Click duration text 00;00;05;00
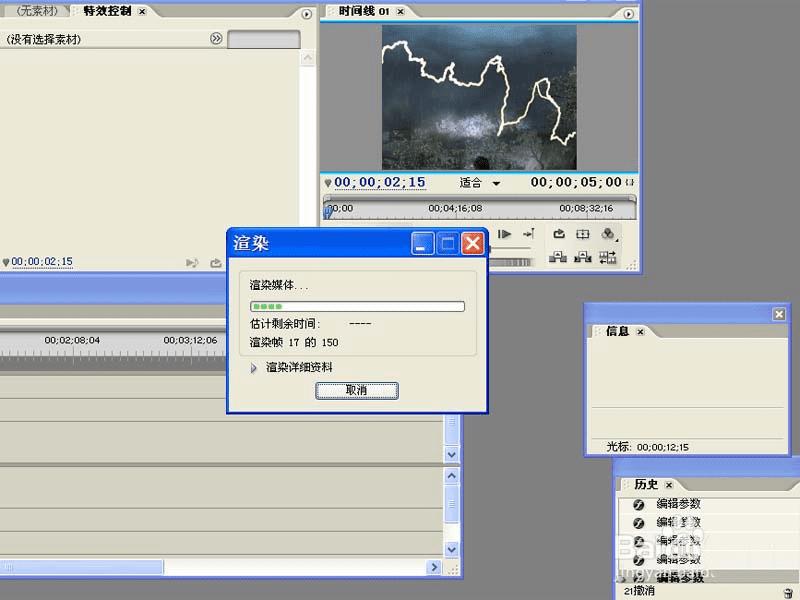 coord(576,182)
